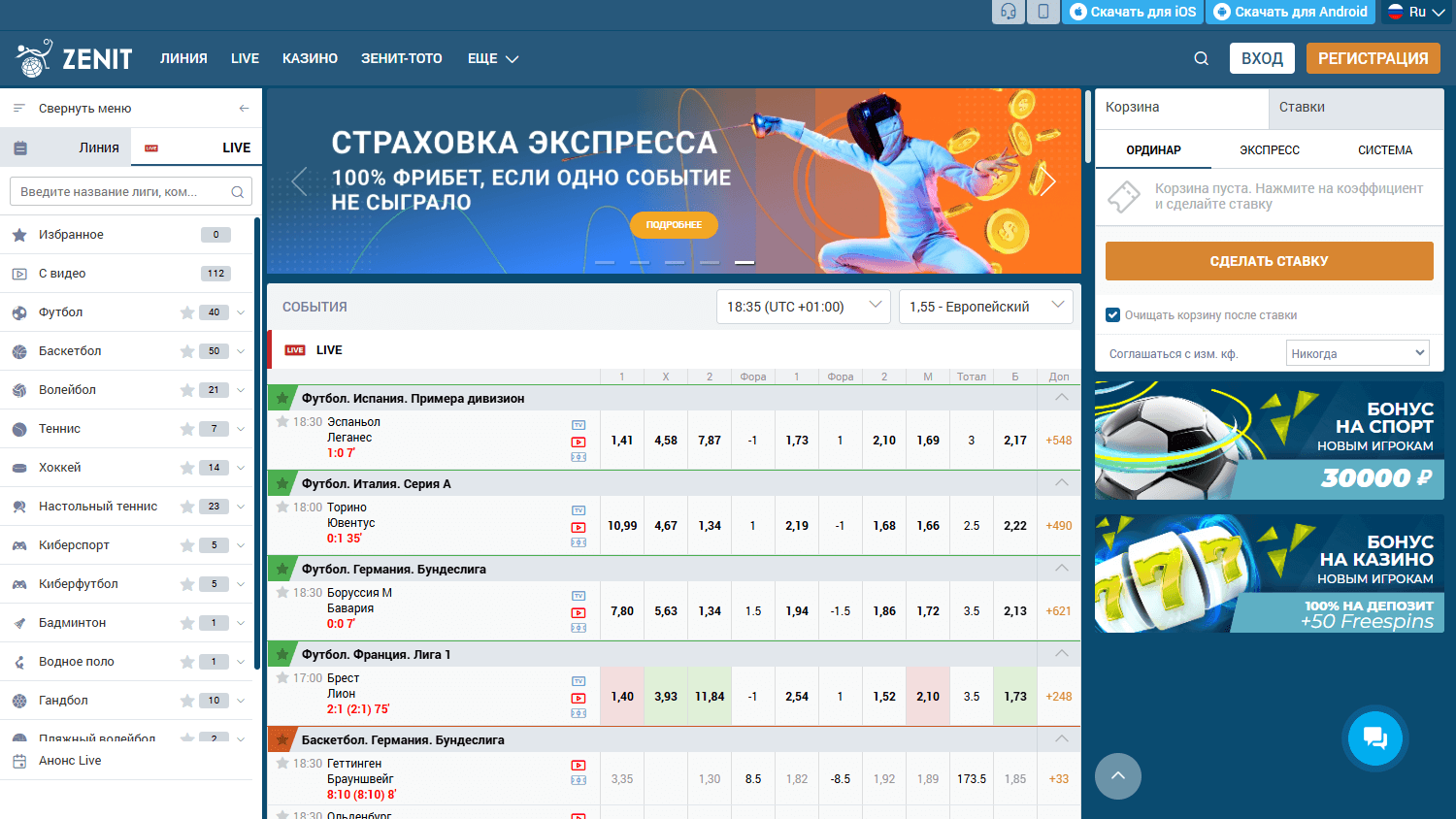Click the РЕГИСТРАЦИЯ button
This screenshot has width=1456, height=819.
coord(1373,58)
